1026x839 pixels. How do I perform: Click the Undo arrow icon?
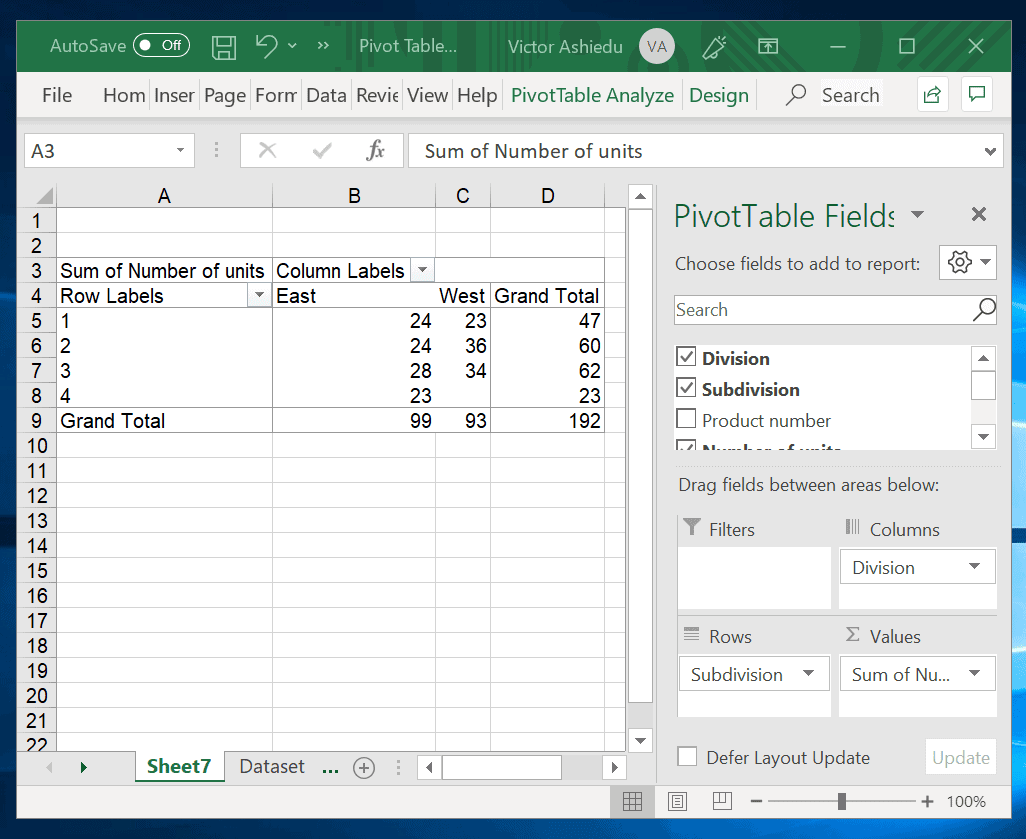click(266, 46)
